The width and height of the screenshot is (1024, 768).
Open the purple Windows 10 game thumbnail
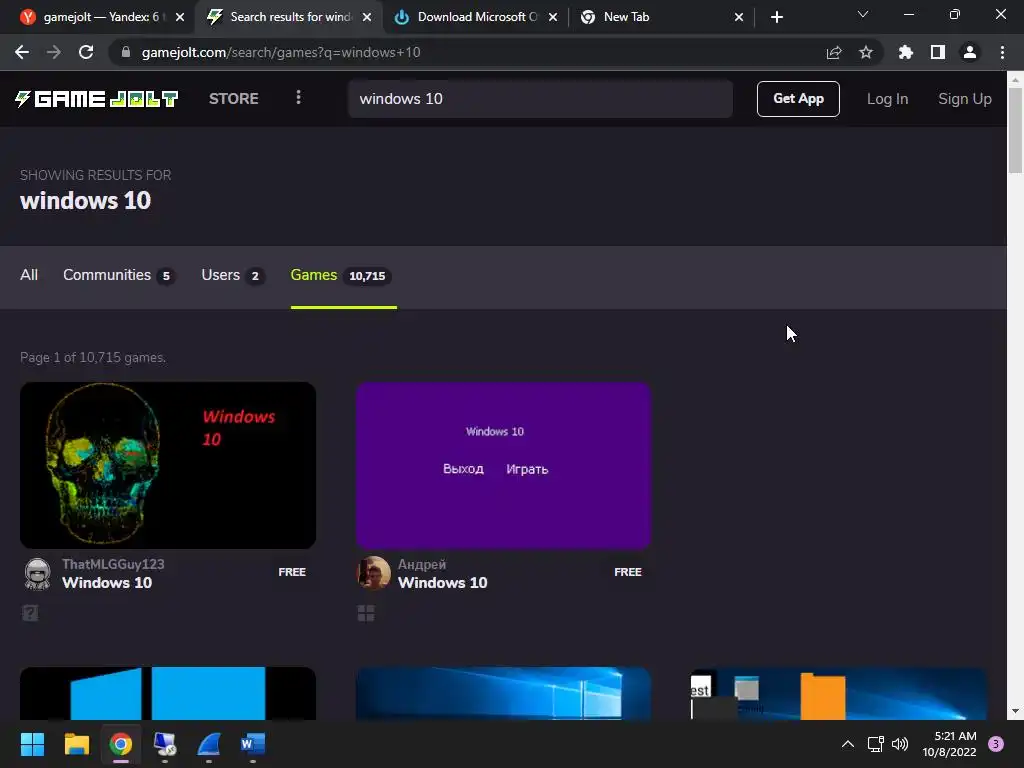click(x=504, y=465)
